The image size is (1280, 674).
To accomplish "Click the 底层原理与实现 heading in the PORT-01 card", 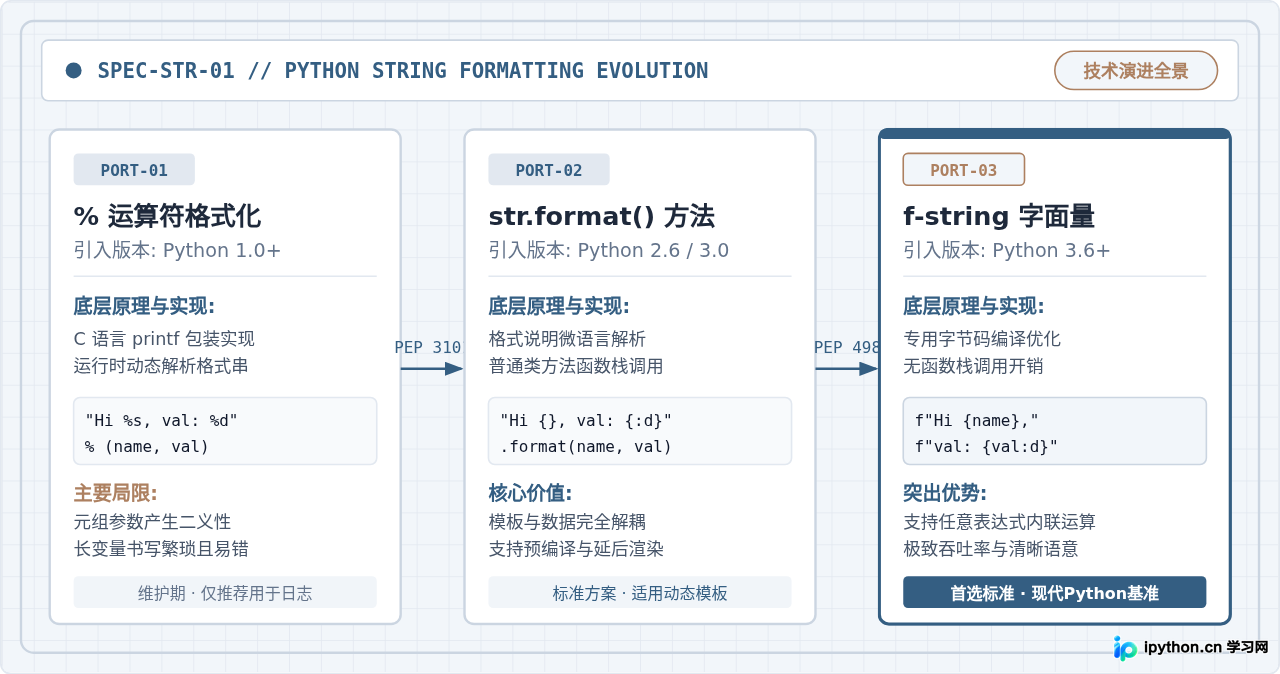I will [x=144, y=306].
